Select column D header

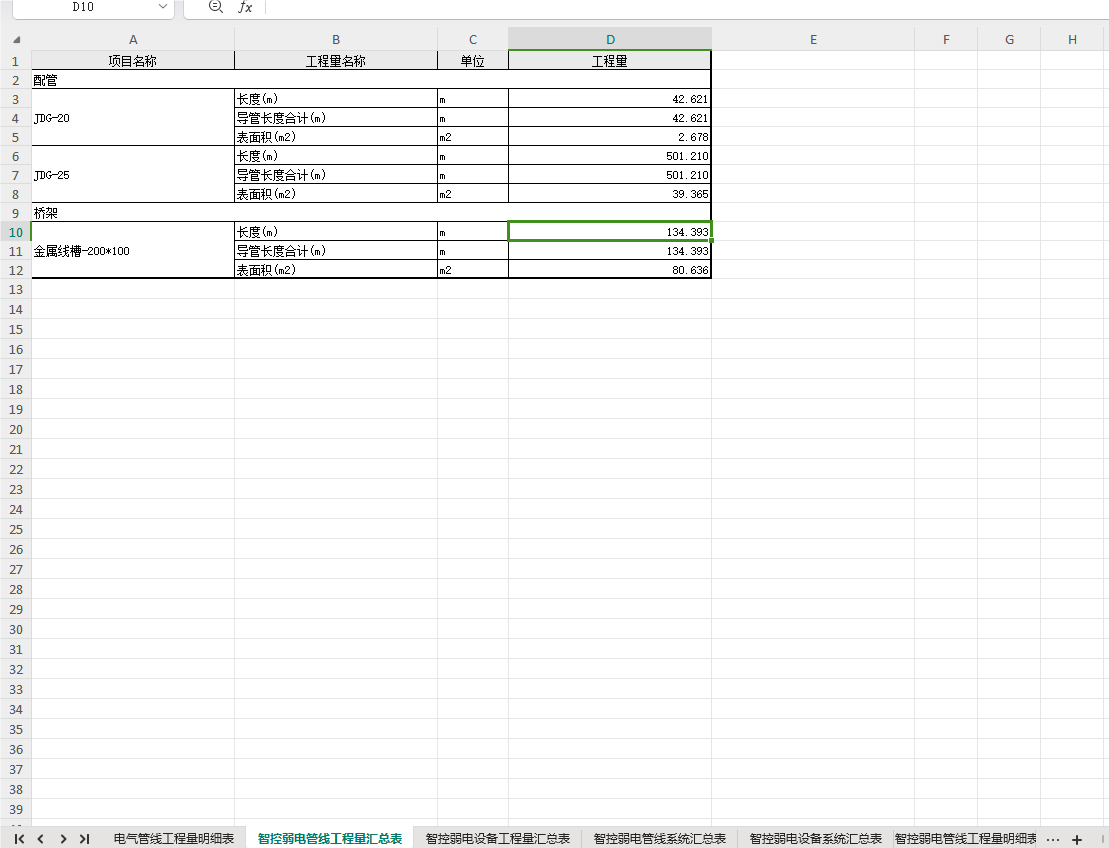coord(610,40)
